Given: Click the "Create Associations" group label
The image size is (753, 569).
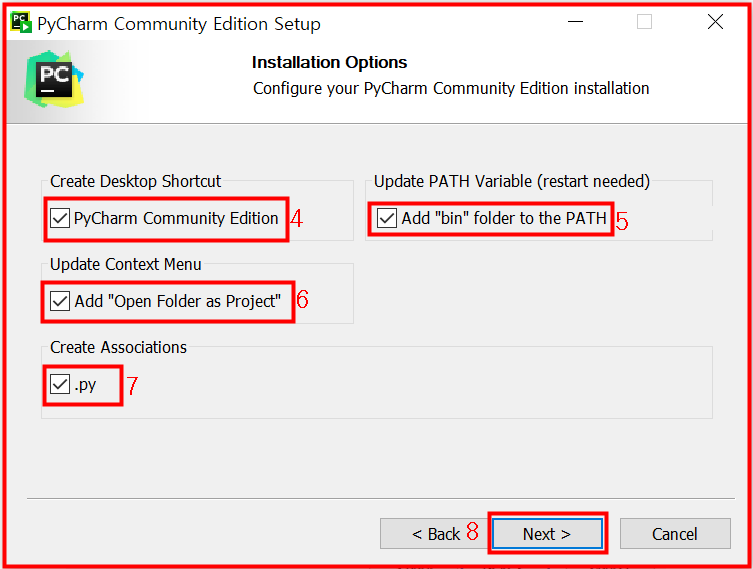Looking at the screenshot, I should click(x=118, y=348).
